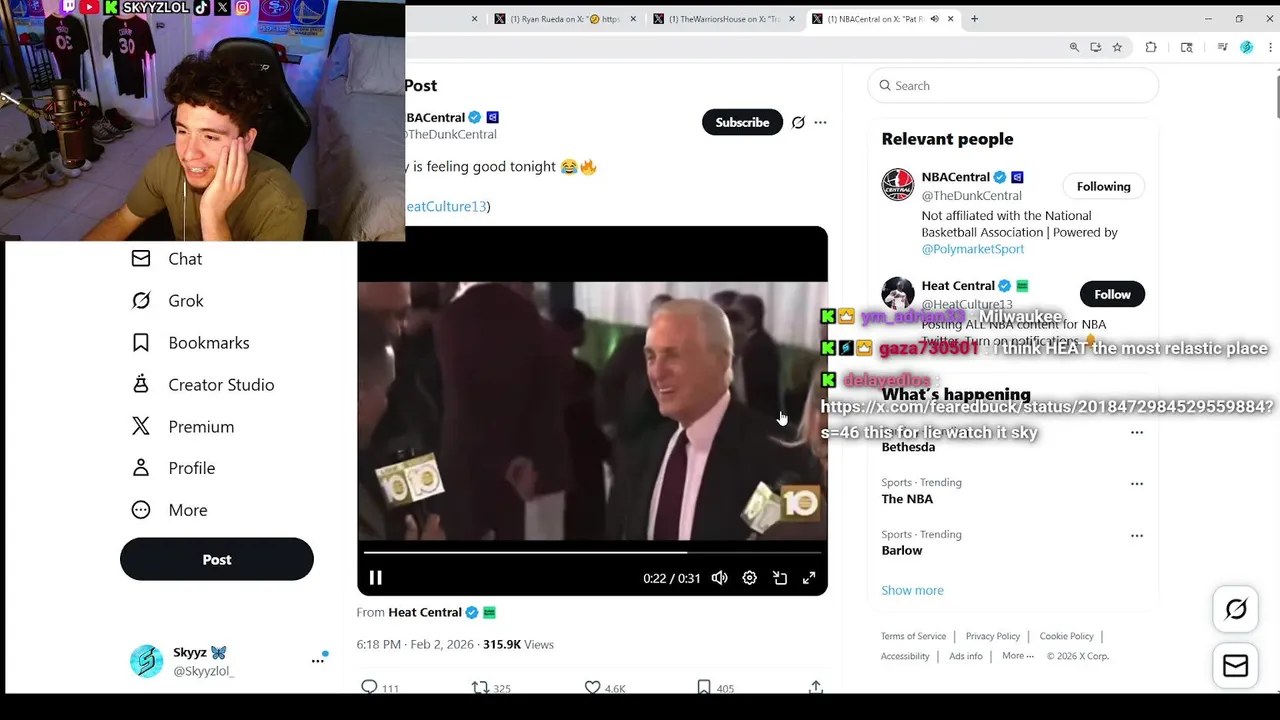The width and height of the screenshot is (1280, 720).
Task: Open Ads info footer link
Action: [967, 656]
